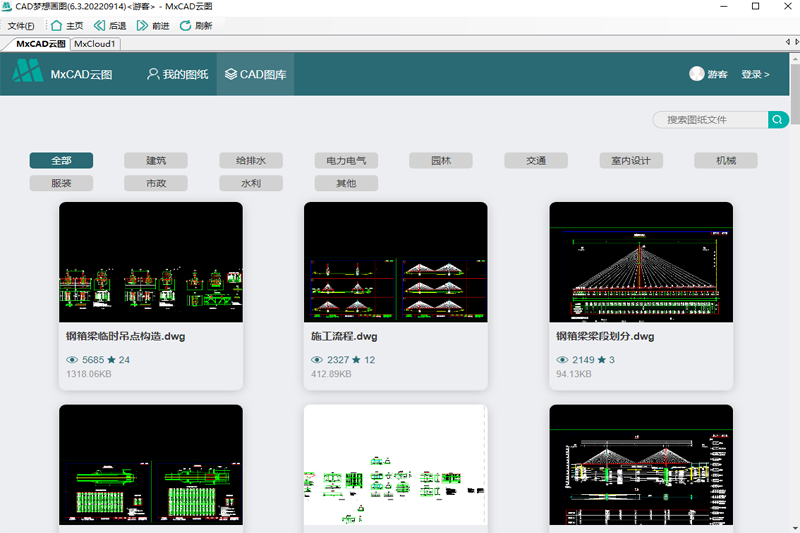Filter drawings by 建筑 category
Image resolution: width=800 pixels, height=533 pixels.
[x=156, y=160]
